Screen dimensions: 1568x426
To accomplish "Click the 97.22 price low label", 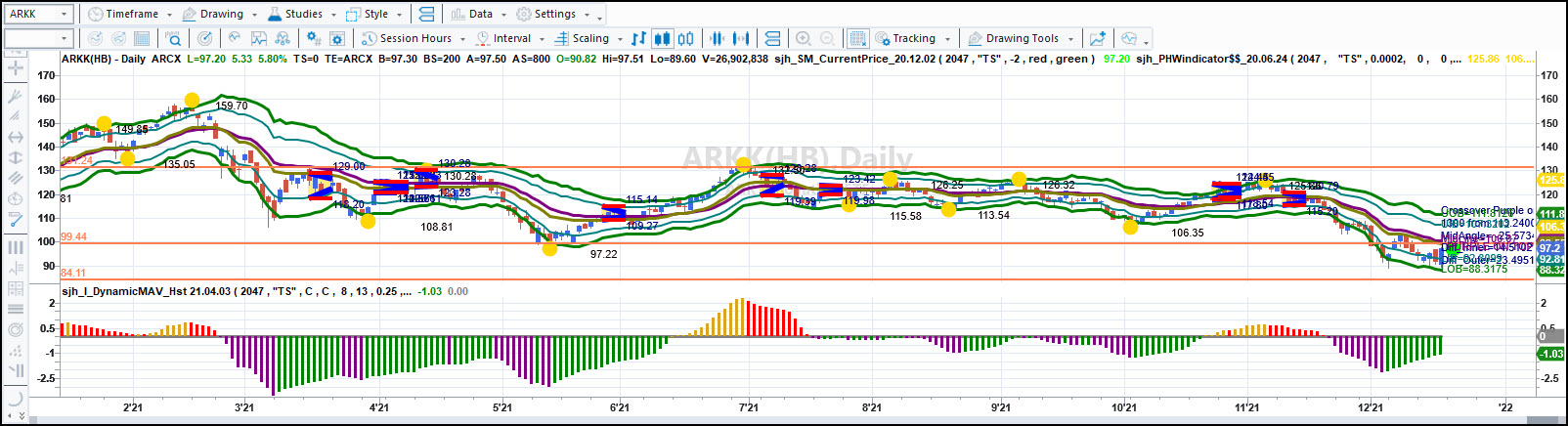I will (x=604, y=254).
